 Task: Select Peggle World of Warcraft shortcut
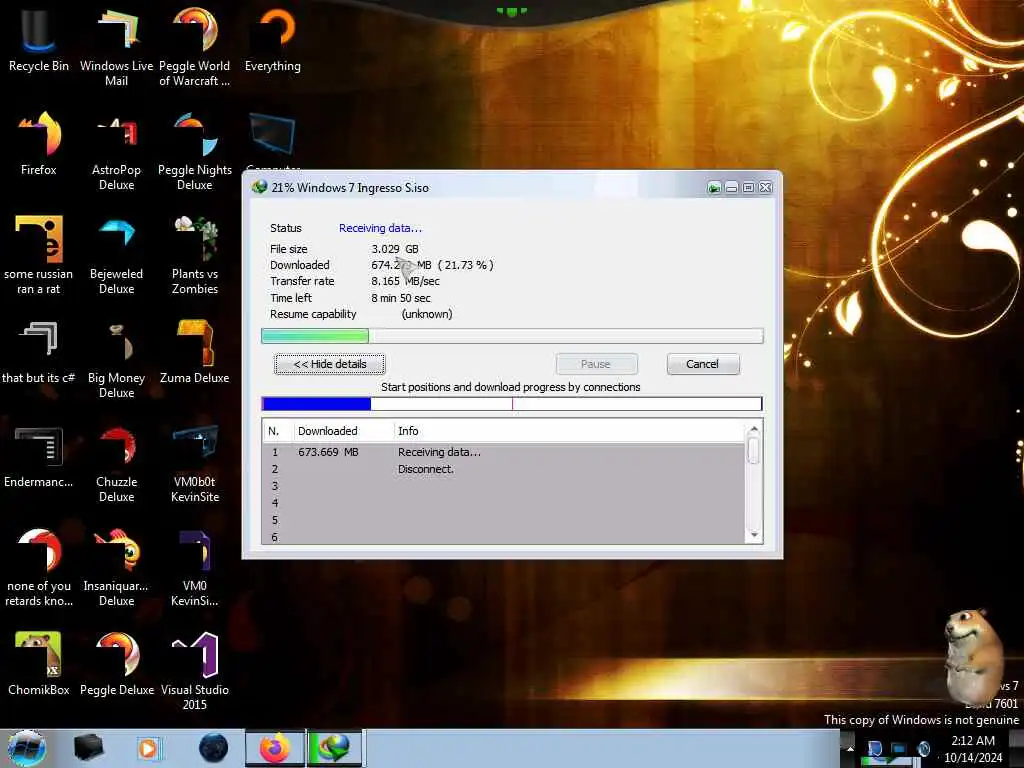(x=195, y=46)
